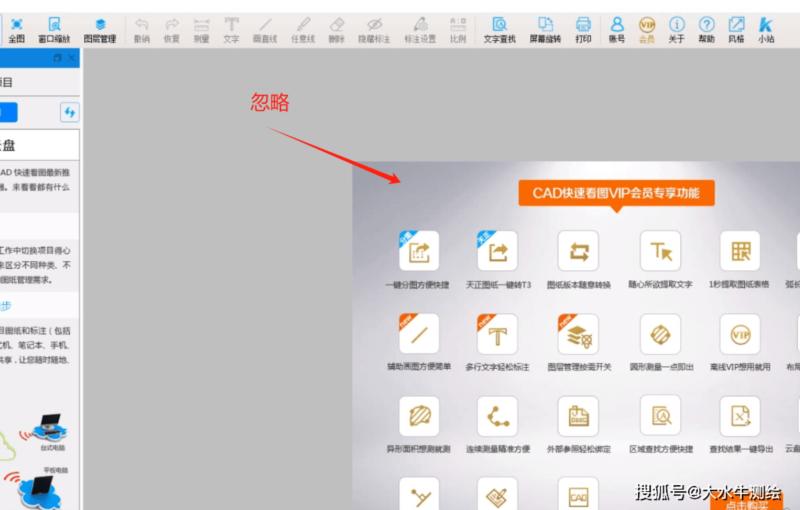
Task: Open the 关于 about info
Action: [x=677, y=30]
